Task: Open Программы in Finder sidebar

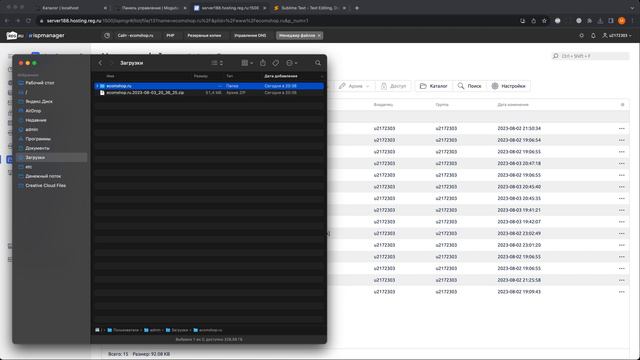Action: point(38,139)
